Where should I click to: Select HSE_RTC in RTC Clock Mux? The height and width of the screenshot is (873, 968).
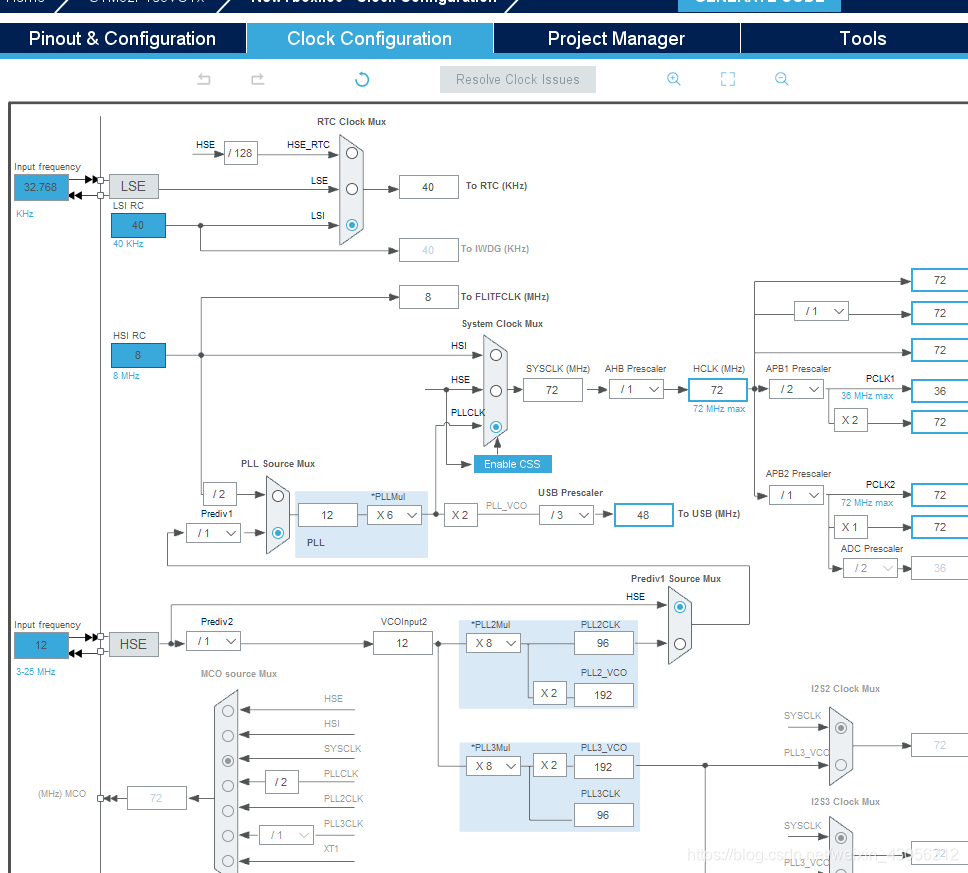(x=352, y=153)
